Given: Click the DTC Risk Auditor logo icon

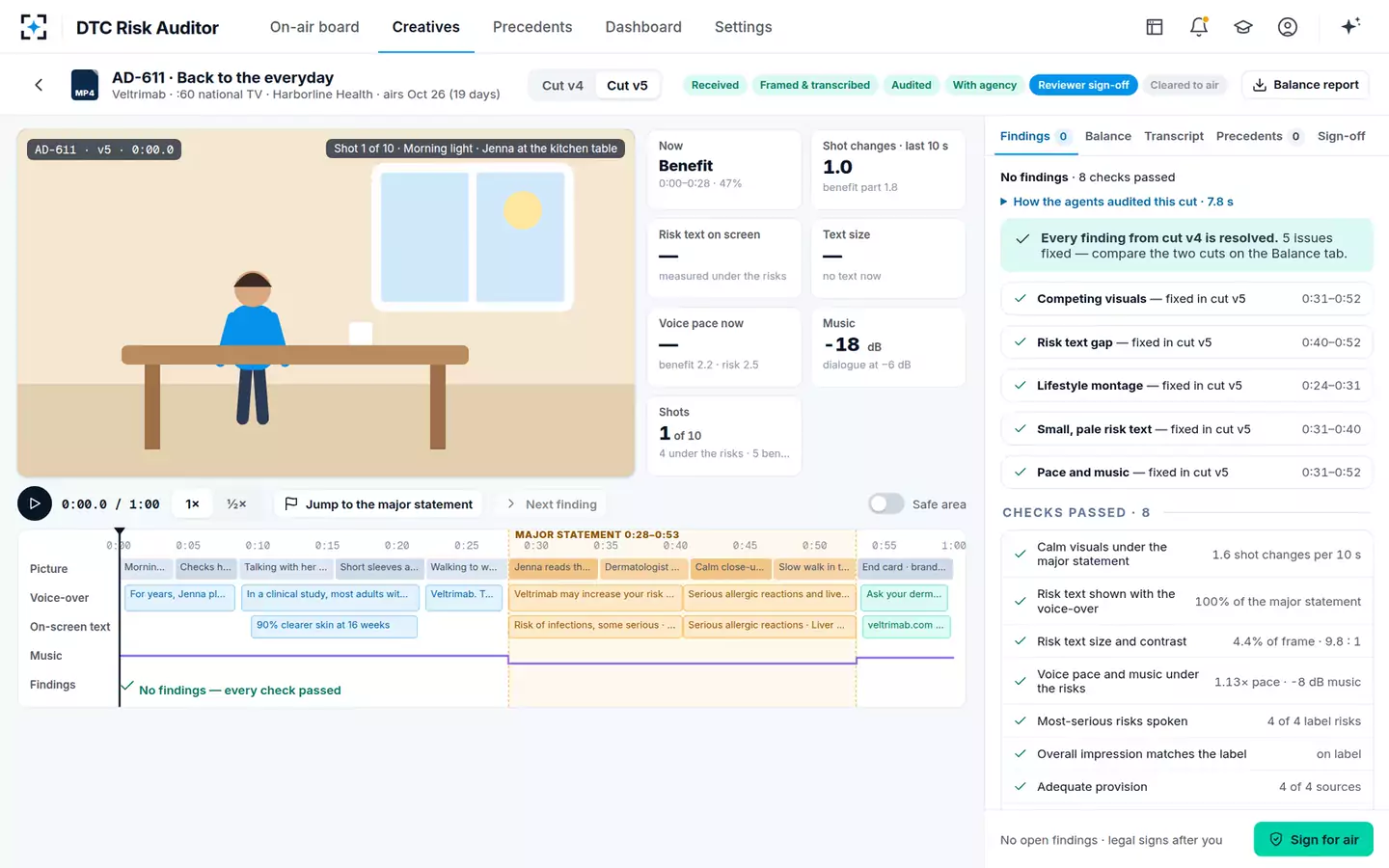Looking at the screenshot, I should click(x=34, y=27).
